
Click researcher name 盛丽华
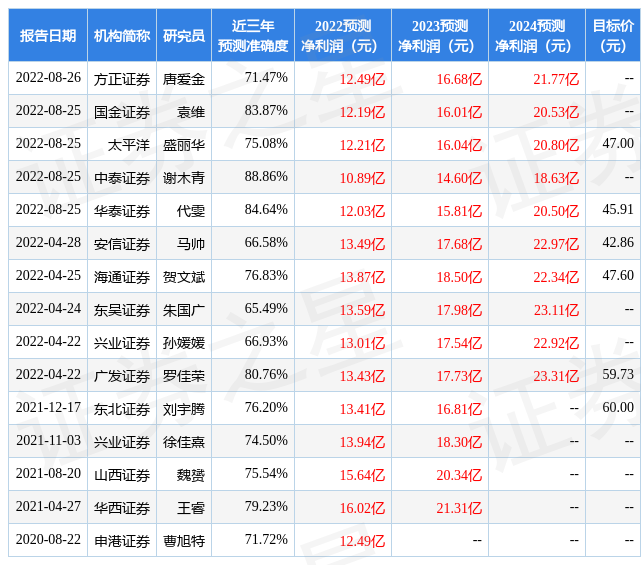coord(184,145)
